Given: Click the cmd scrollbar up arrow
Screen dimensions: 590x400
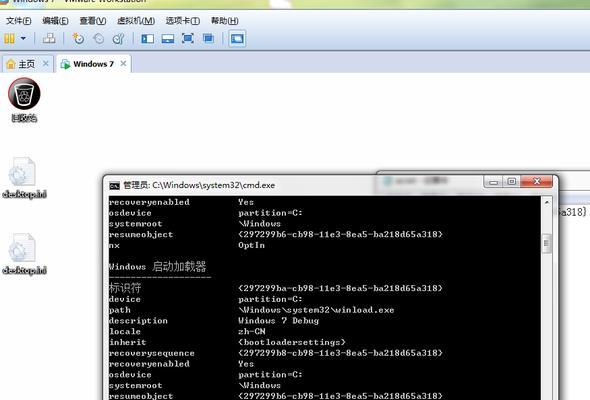Looking at the screenshot, I should [x=546, y=202].
